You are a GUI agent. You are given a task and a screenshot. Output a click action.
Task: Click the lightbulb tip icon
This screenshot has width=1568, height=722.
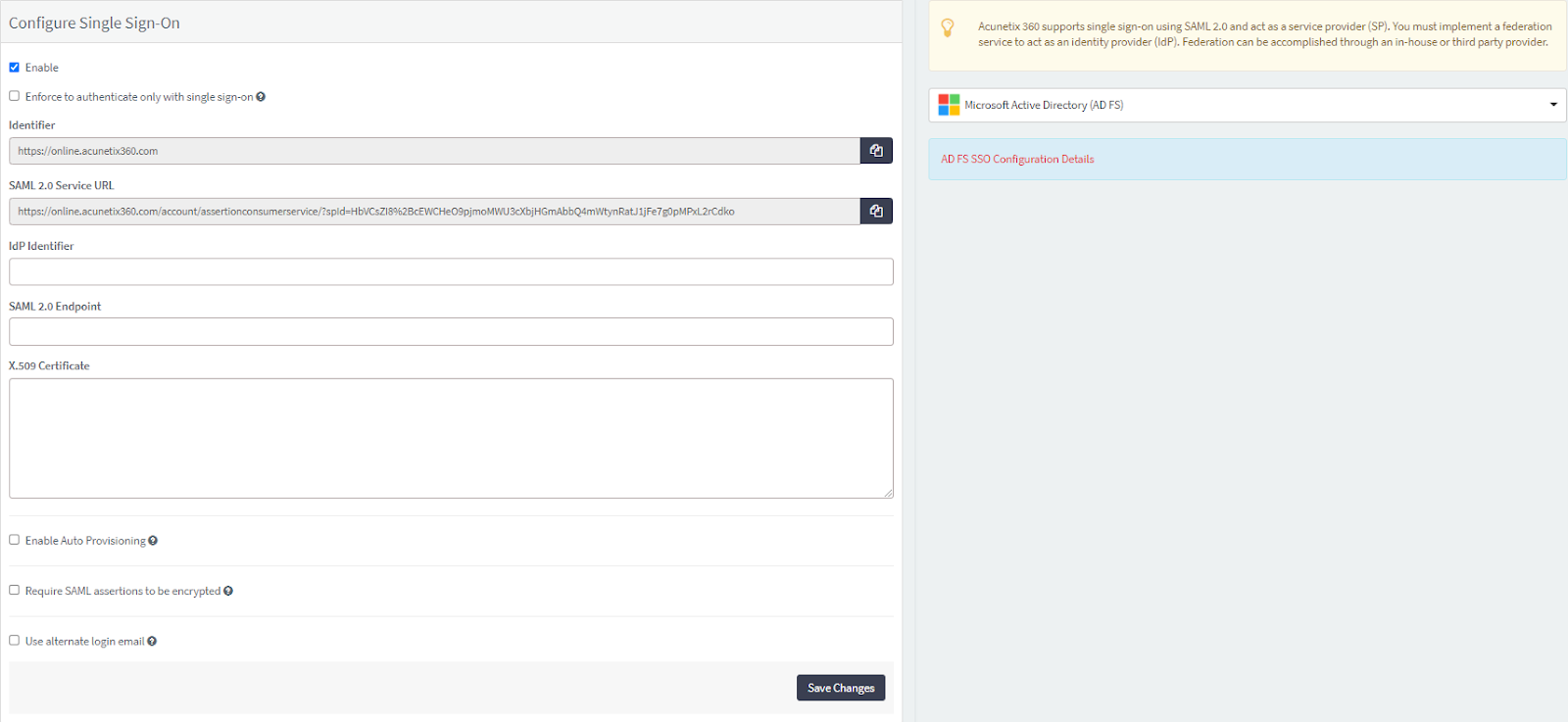click(x=948, y=28)
